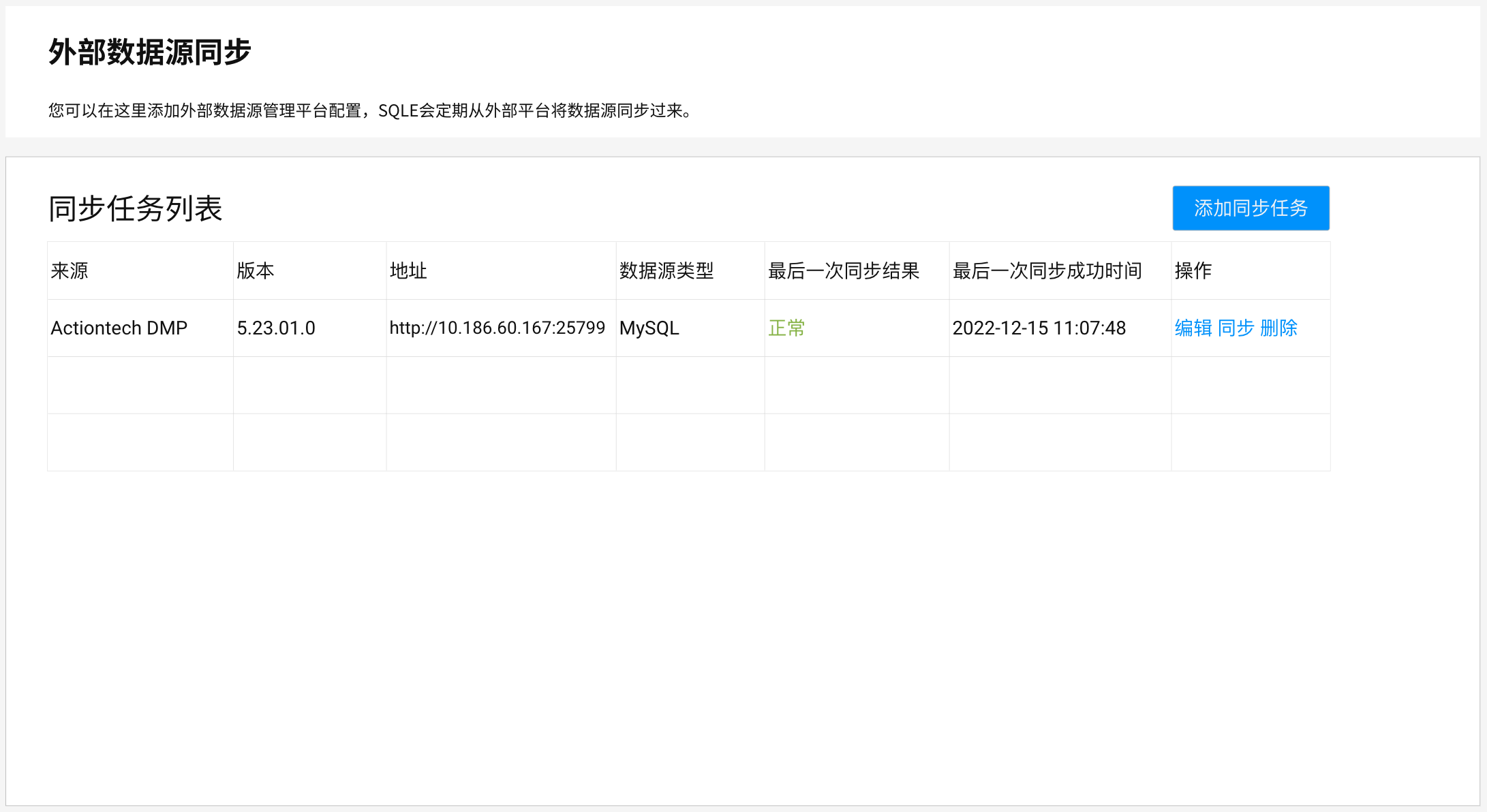Click the 添加同步任务 button

click(x=1251, y=208)
